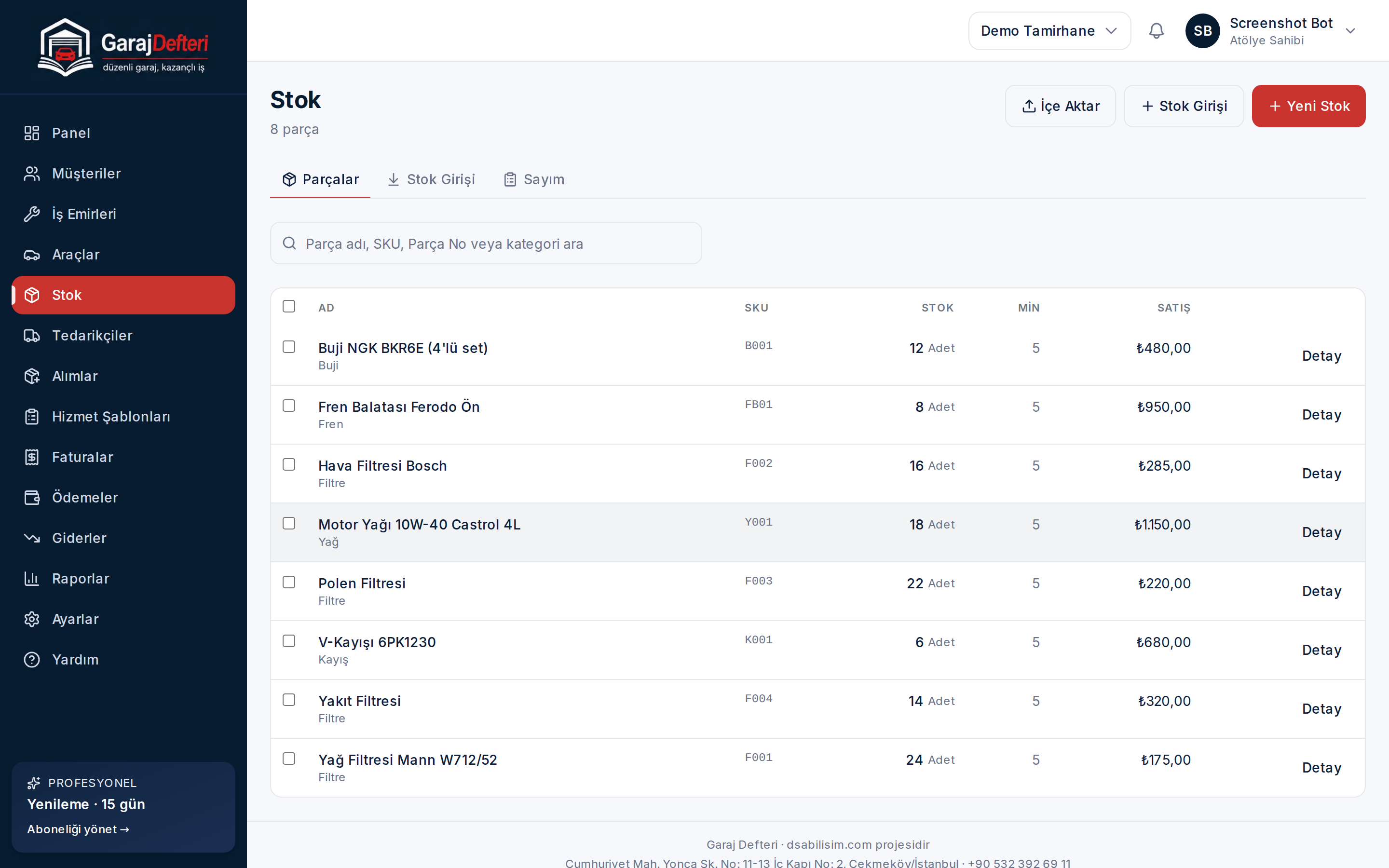Click the download icon on Stok Girişi tab
The height and width of the screenshot is (868, 1389).
pyautogui.click(x=393, y=180)
